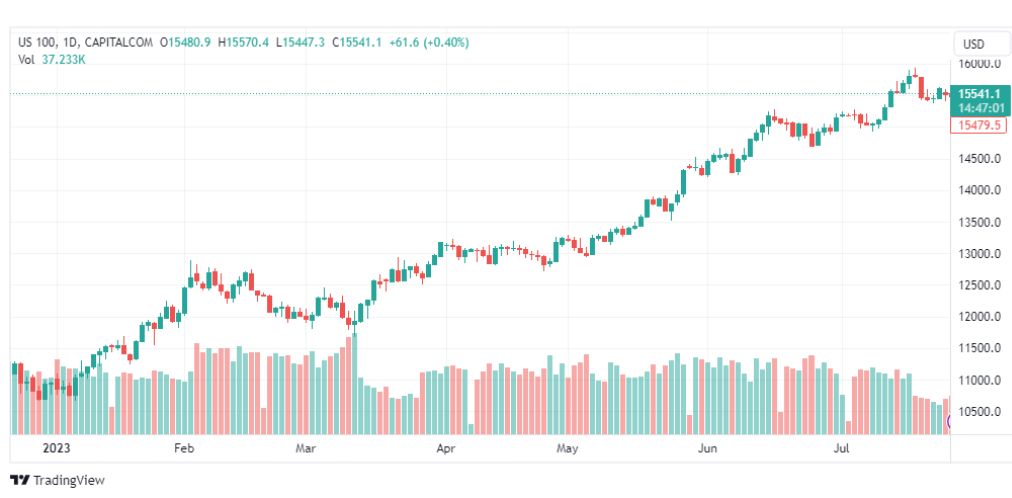Screen dimensions: 1012x498
Task: Click the 13000.0 price scale label
Action: (x=980, y=254)
